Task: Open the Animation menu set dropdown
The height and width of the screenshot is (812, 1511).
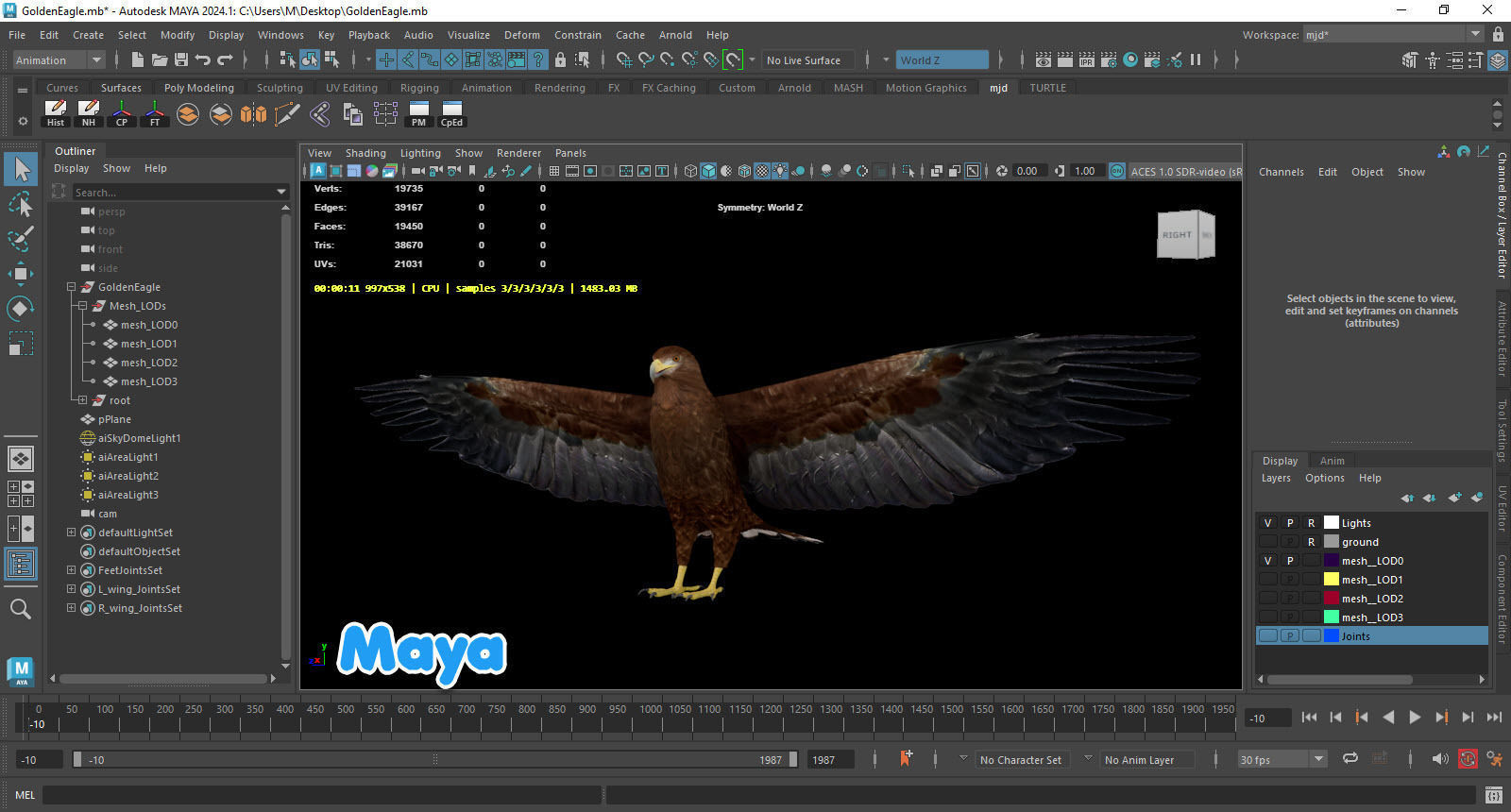Action: coord(59,60)
